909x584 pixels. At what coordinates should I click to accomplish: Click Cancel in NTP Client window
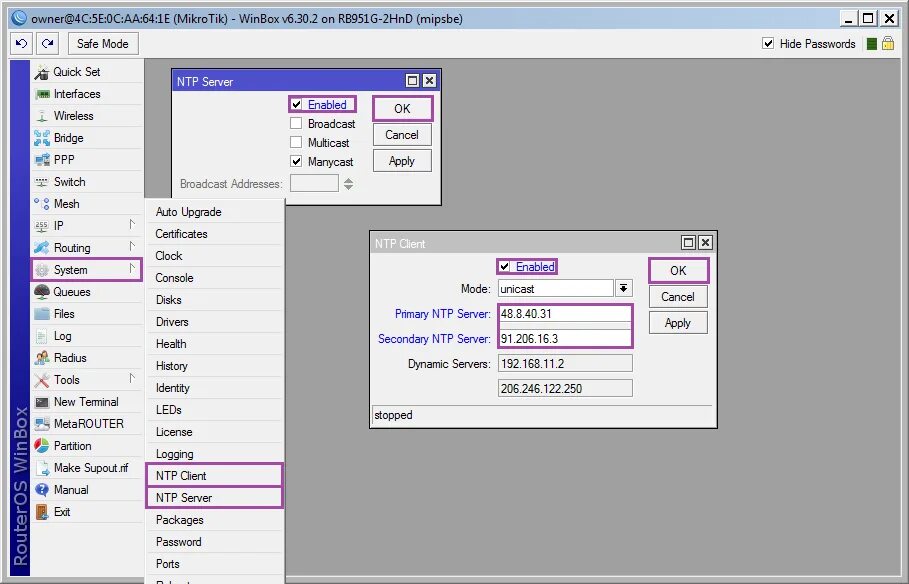678,296
